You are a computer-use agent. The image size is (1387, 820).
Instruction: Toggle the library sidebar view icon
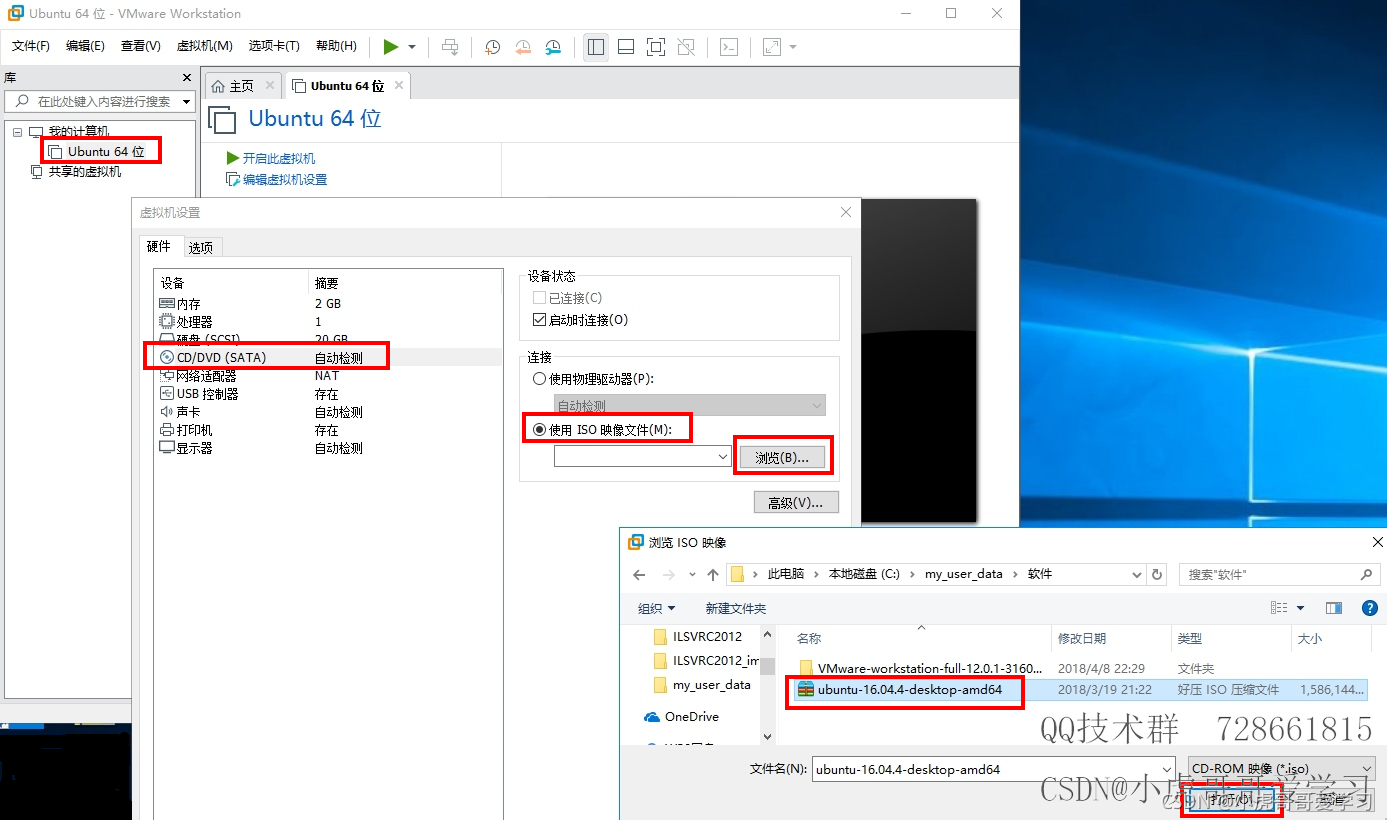(x=596, y=46)
